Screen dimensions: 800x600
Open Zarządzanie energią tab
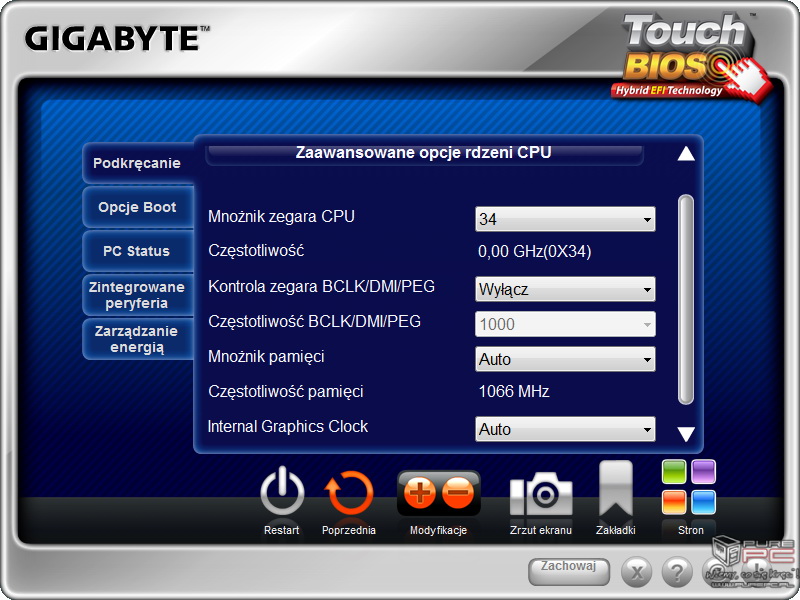tap(137, 339)
